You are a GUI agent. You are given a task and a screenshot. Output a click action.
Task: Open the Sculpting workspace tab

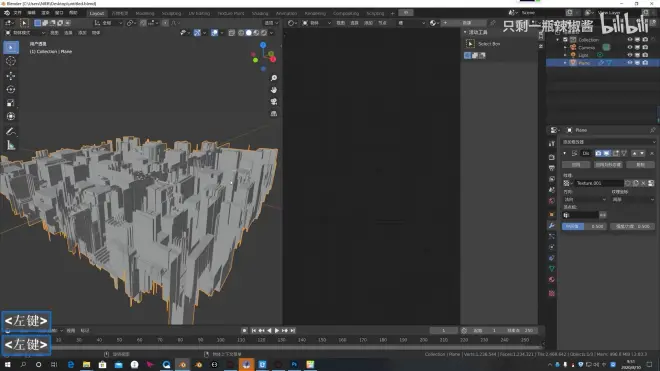click(171, 13)
